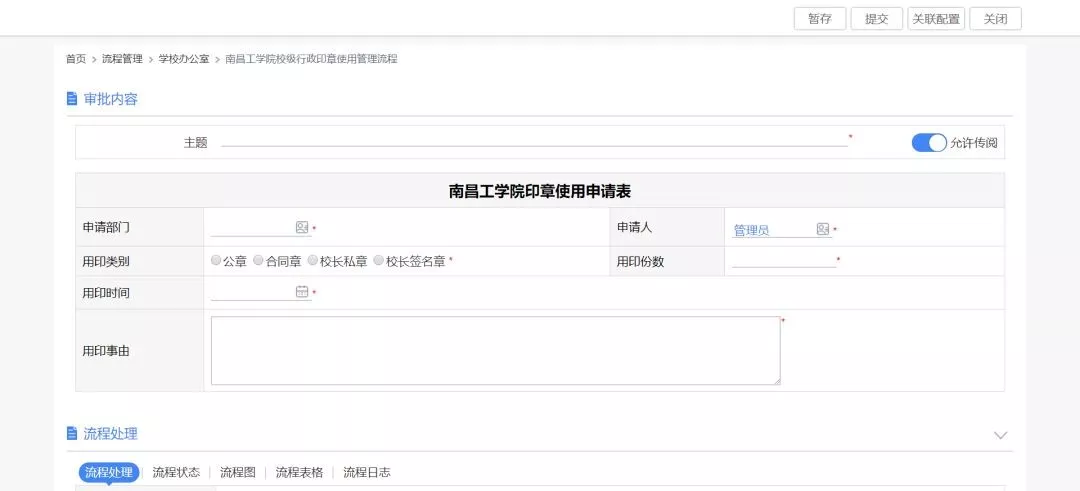This screenshot has height=491, width=1080.
Task: Select the 公章 radio option
Action: [x=216, y=261]
